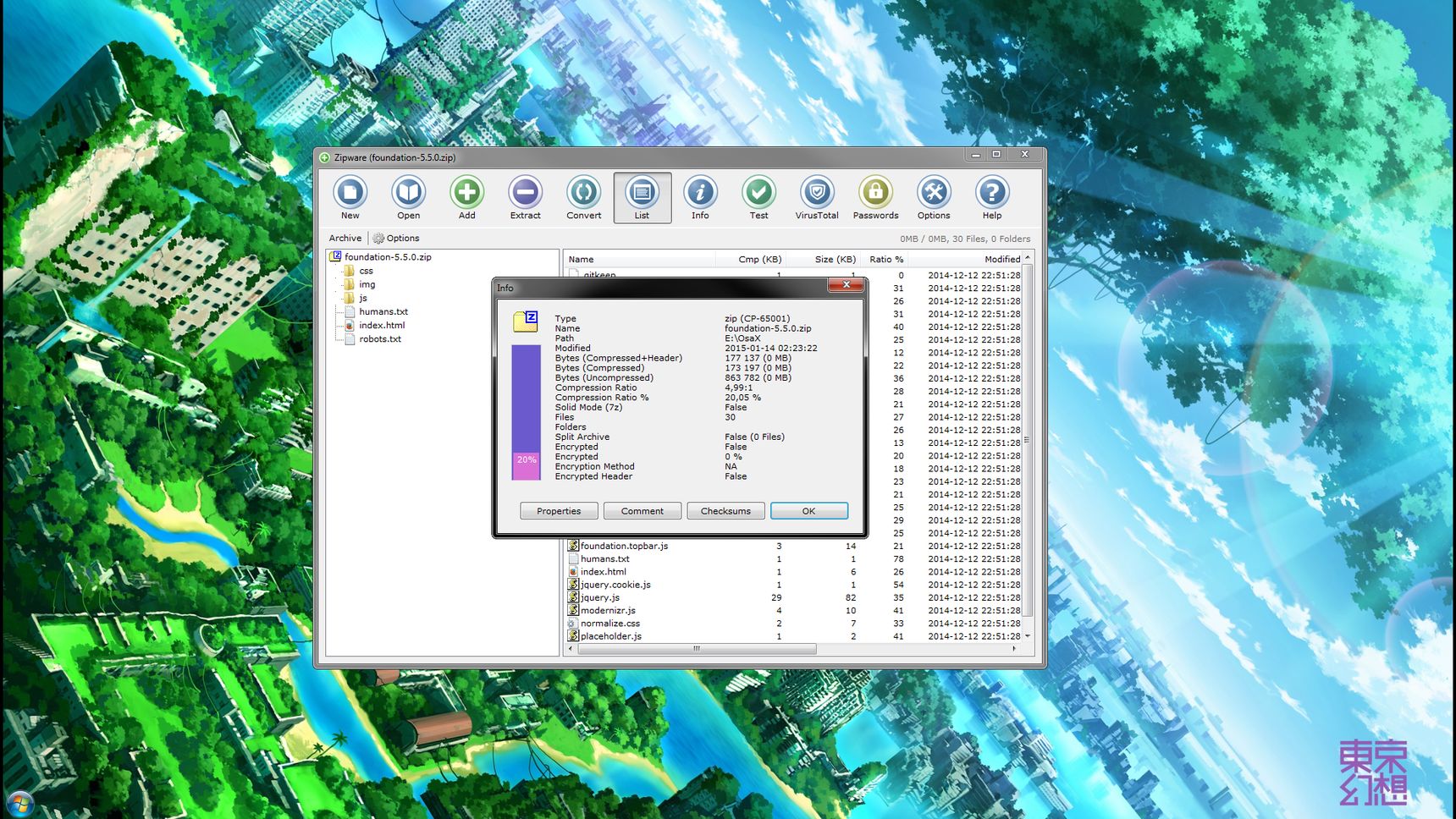Click the horizontal scrollbar right arrow
This screenshot has width=1456, height=819.
coord(1014,649)
